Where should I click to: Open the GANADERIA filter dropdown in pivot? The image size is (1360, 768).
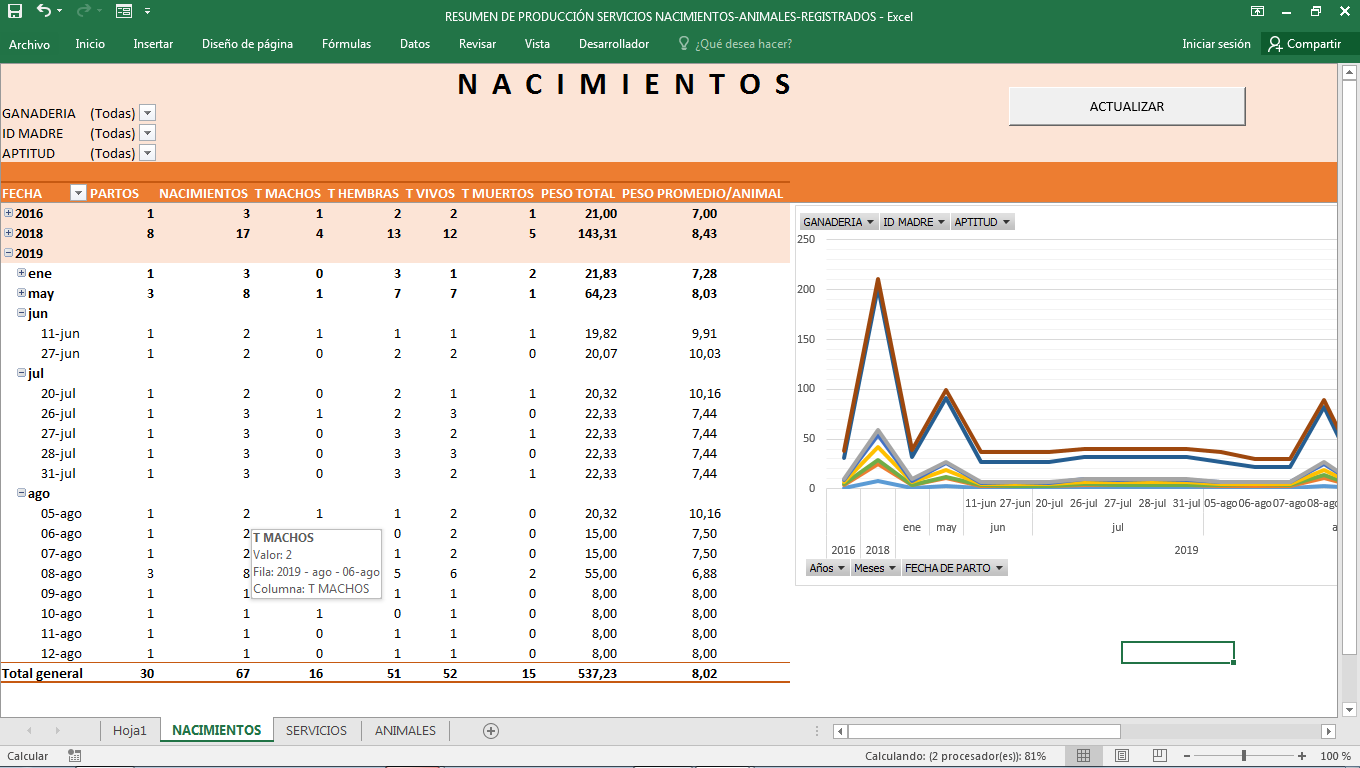point(148,113)
